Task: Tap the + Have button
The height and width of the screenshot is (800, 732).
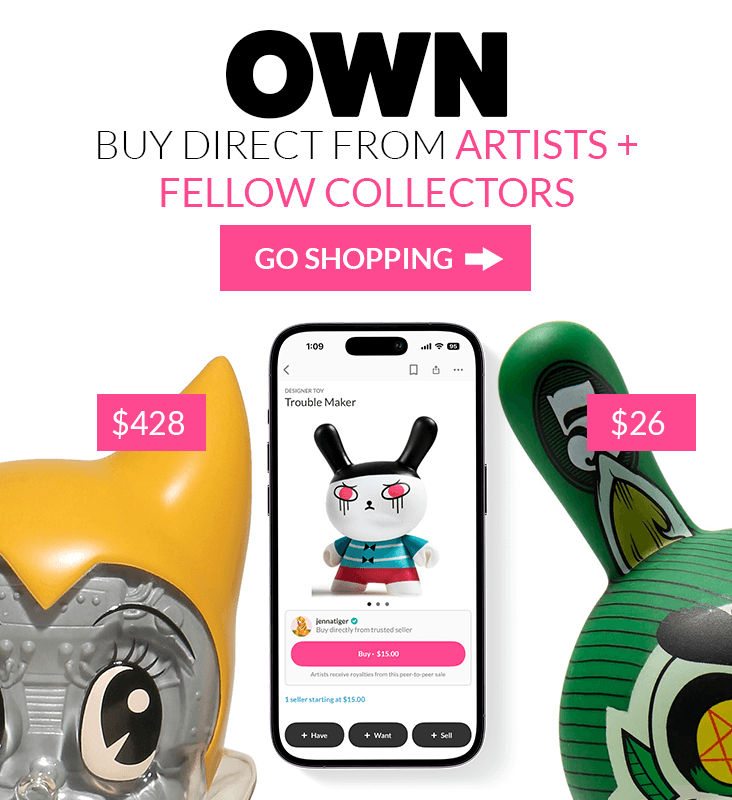Action: [x=314, y=735]
